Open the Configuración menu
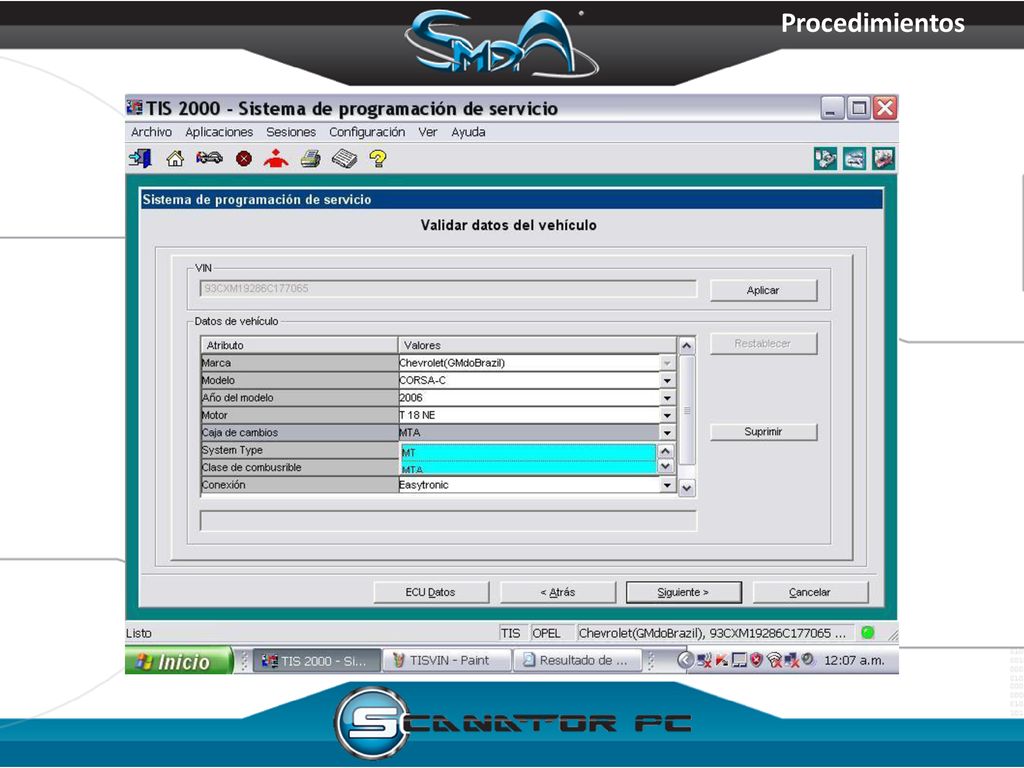 [367, 132]
